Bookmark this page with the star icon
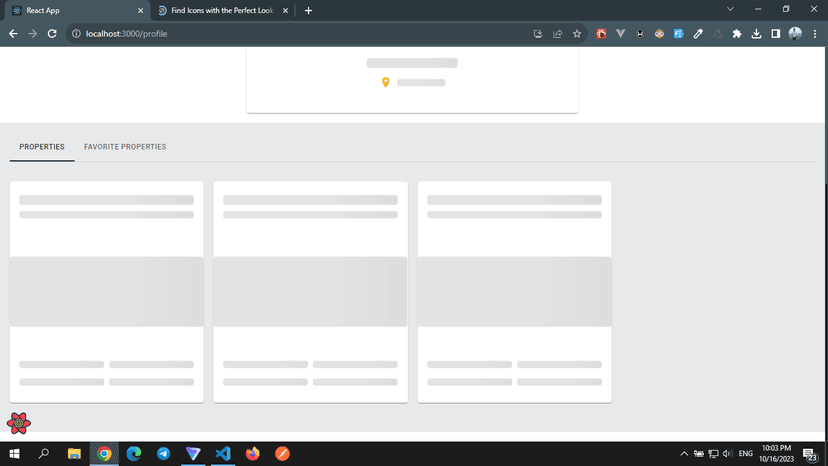 577,34
